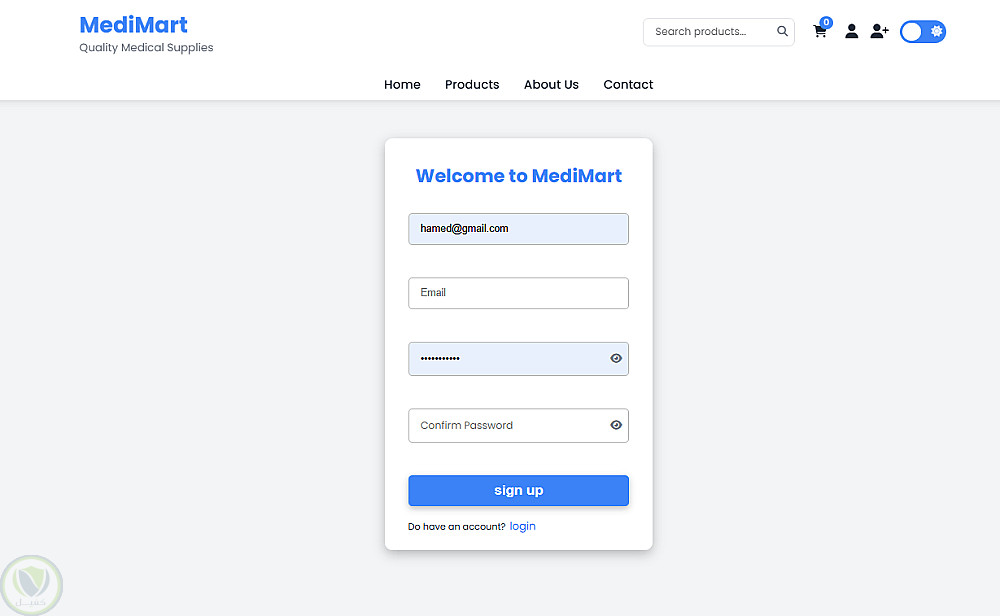Click the user profile icon
Screen dimensions: 1000x616
[x=851, y=32]
